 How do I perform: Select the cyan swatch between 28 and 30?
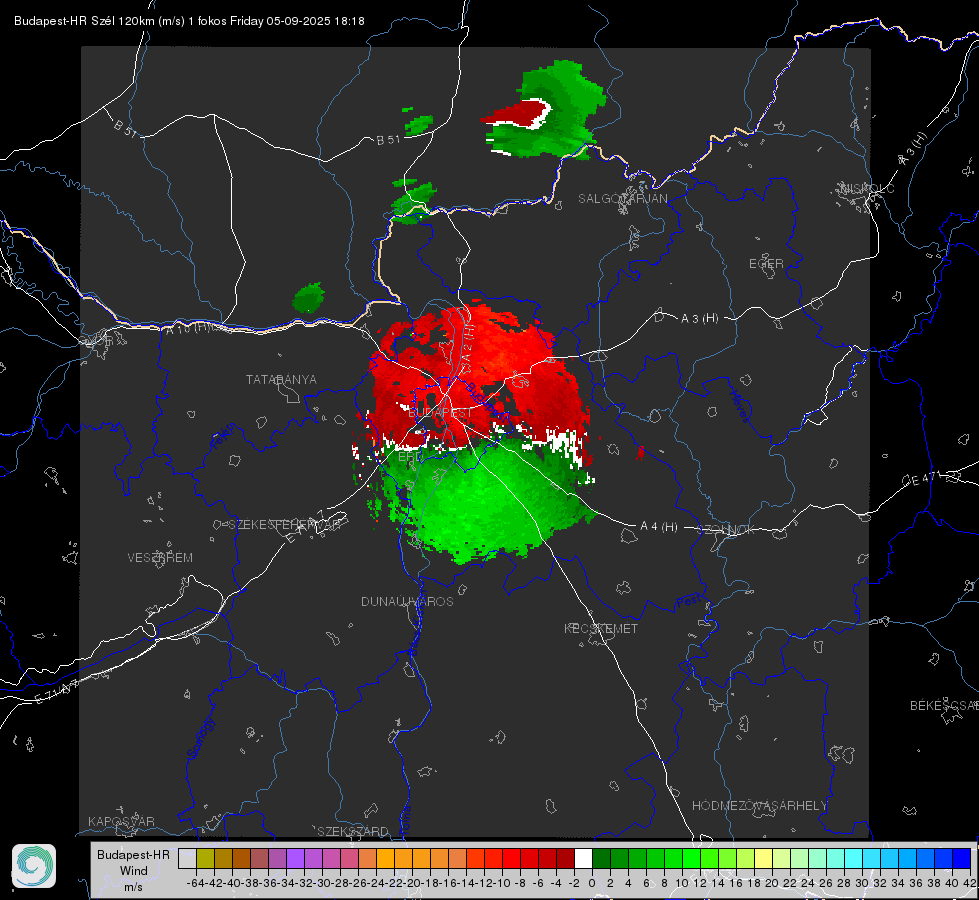854,858
